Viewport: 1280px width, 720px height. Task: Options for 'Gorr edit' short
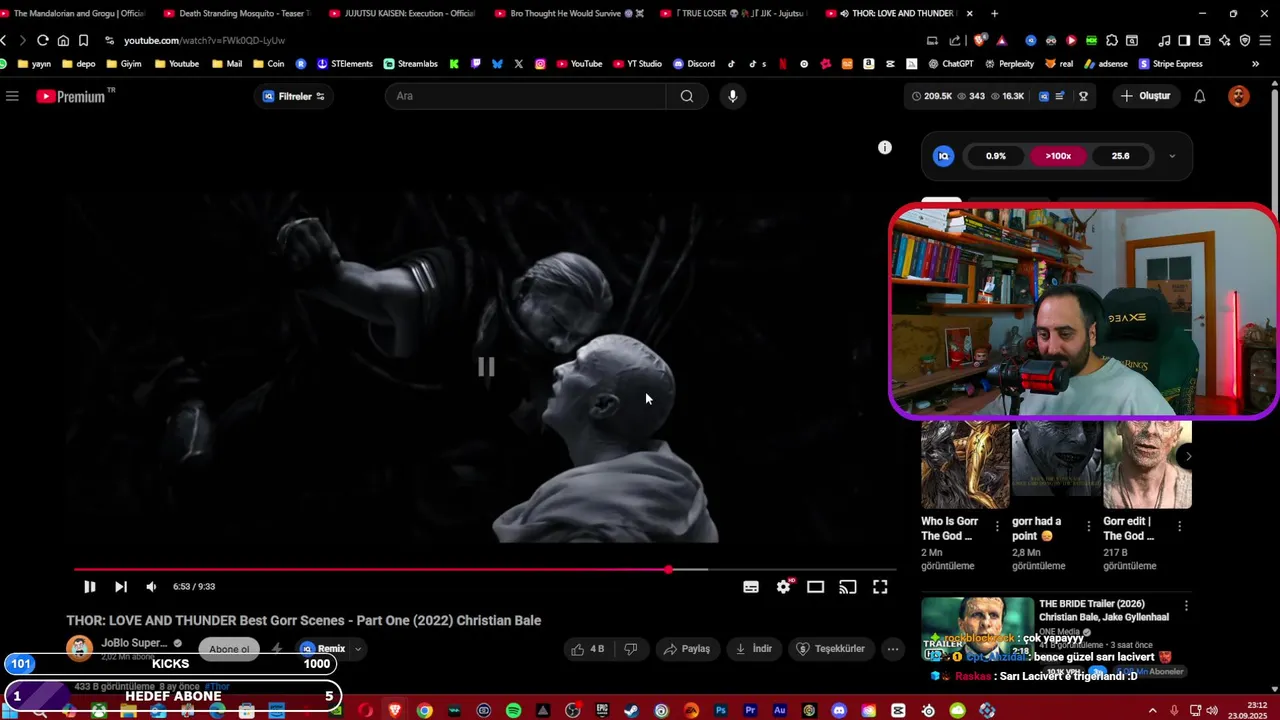tap(1179, 526)
